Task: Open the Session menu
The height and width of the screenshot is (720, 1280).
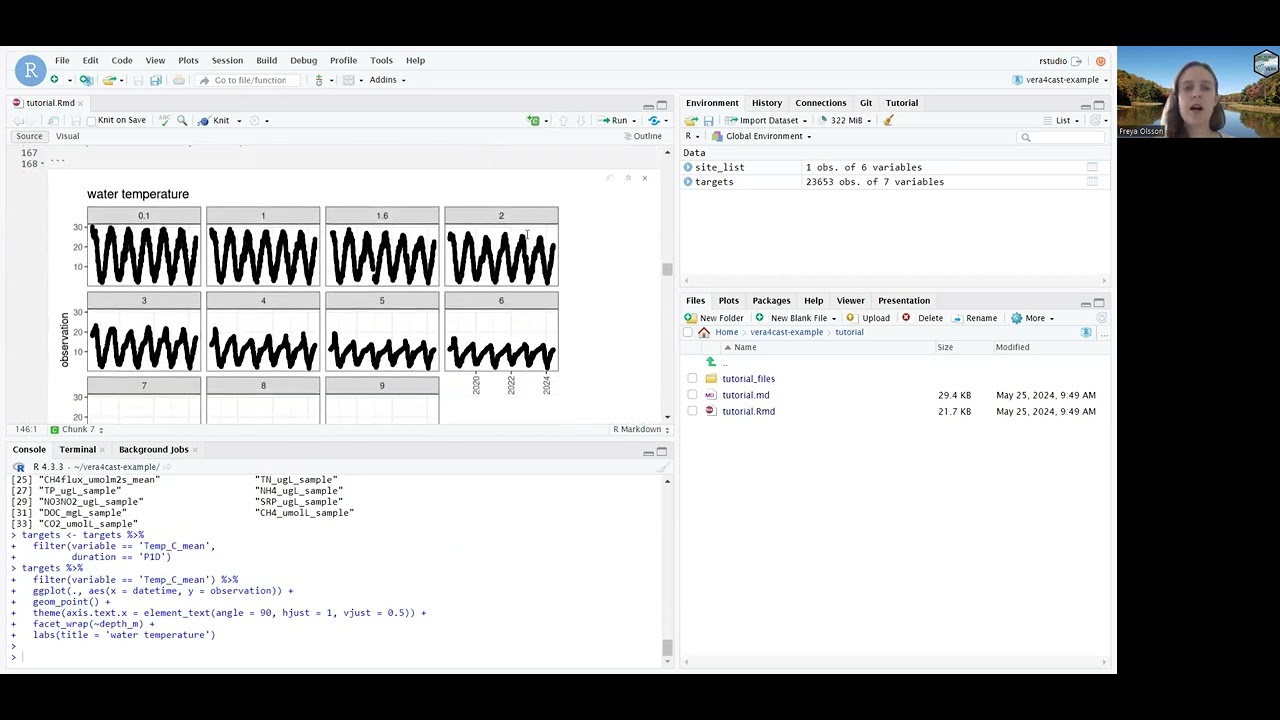Action: point(227,60)
